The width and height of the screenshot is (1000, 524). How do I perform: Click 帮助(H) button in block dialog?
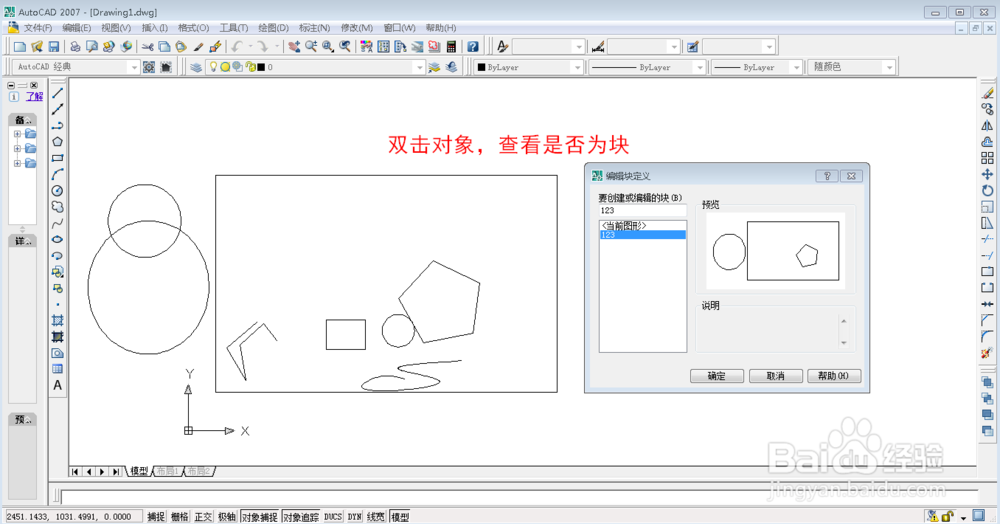(834, 376)
